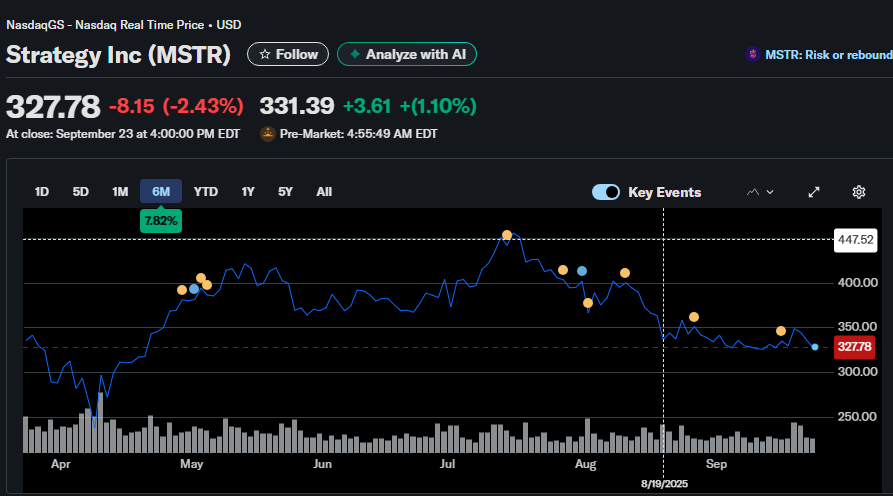Click the last blue price point marker

815,347
